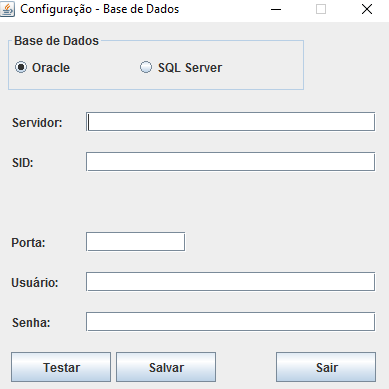Test the connection with Testar button
Screen dimensions: 389x389
61,367
